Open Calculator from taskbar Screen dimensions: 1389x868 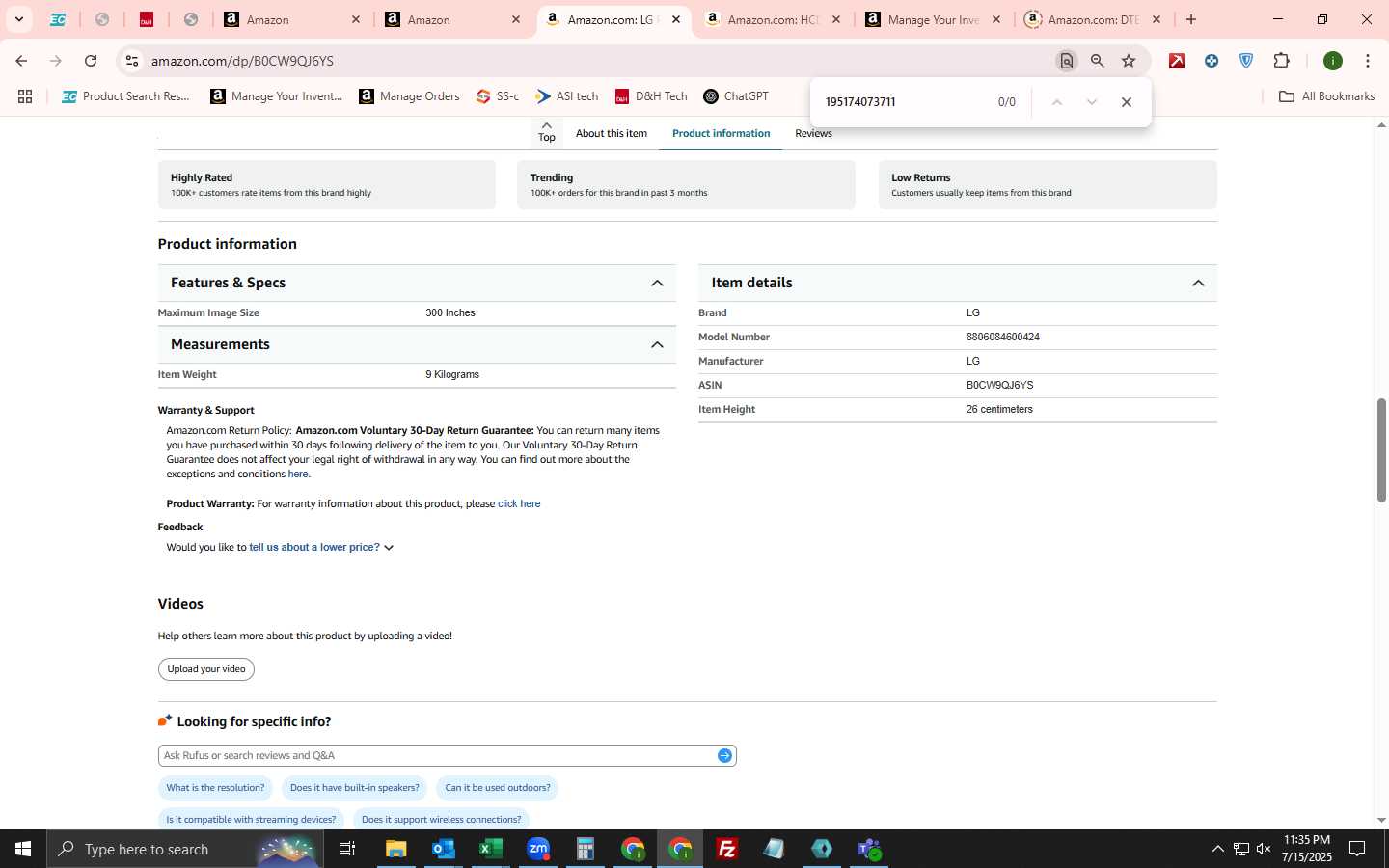[585, 849]
